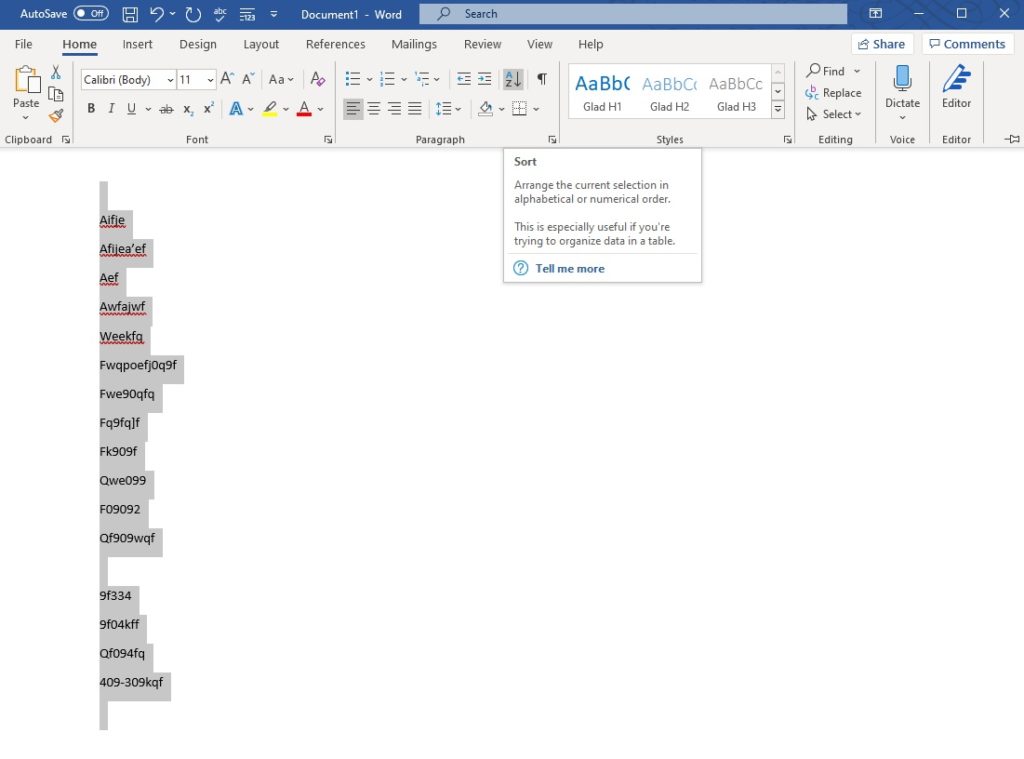This screenshot has width=1024, height=759.
Task: Open the Review ribbon tab
Action: click(x=482, y=44)
